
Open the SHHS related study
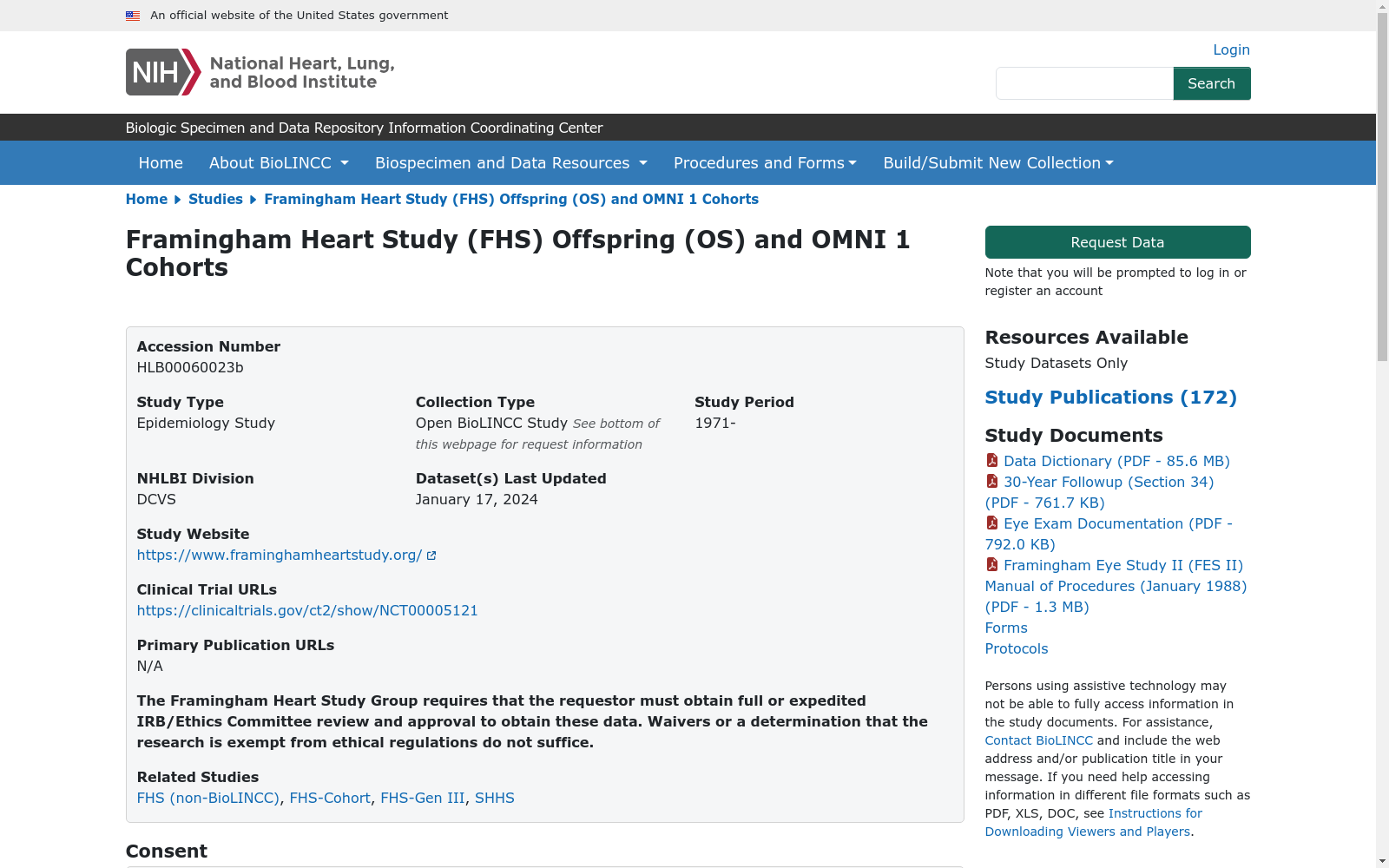click(x=495, y=798)
